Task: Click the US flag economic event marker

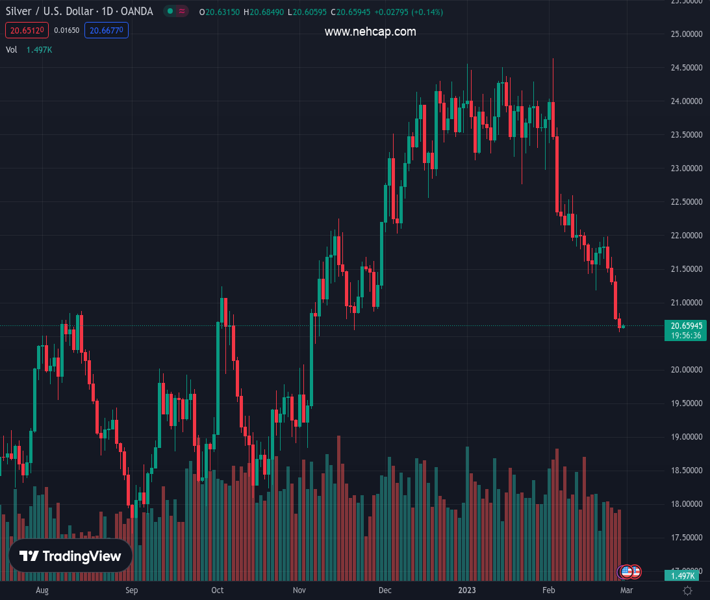Action: [x=627, y=572]
